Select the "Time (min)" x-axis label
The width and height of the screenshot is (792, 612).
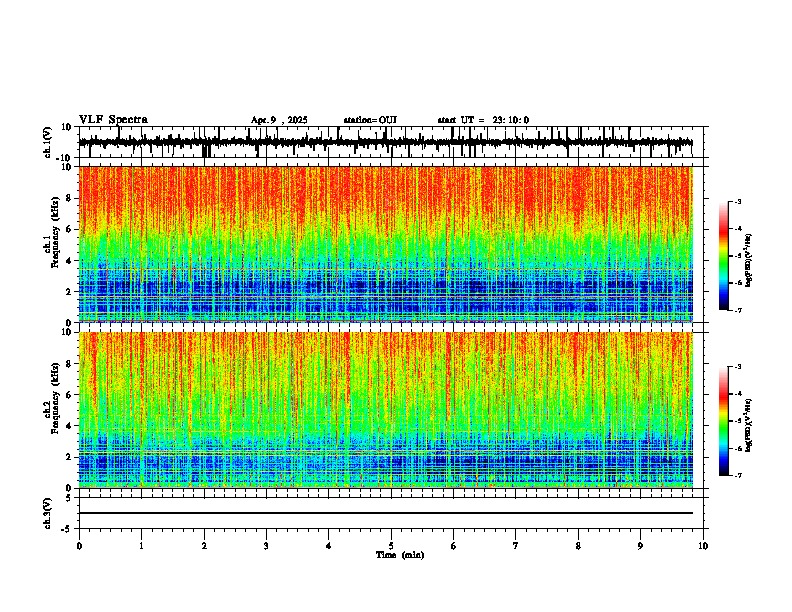400,555
